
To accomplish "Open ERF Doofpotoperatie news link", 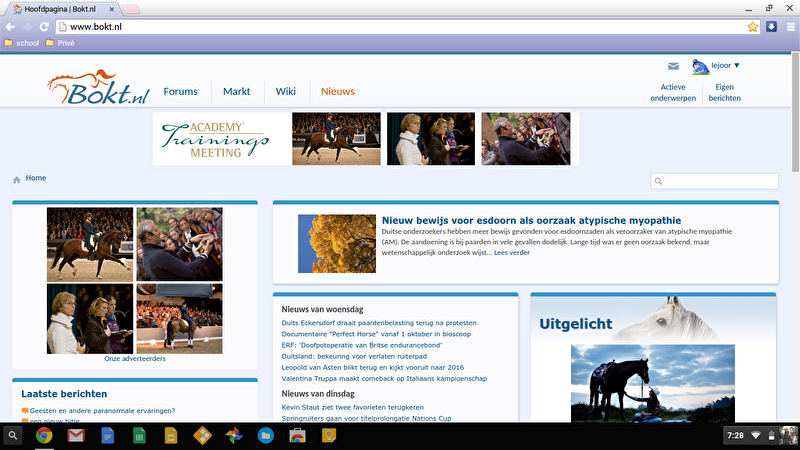I will [x=362, y=345].
